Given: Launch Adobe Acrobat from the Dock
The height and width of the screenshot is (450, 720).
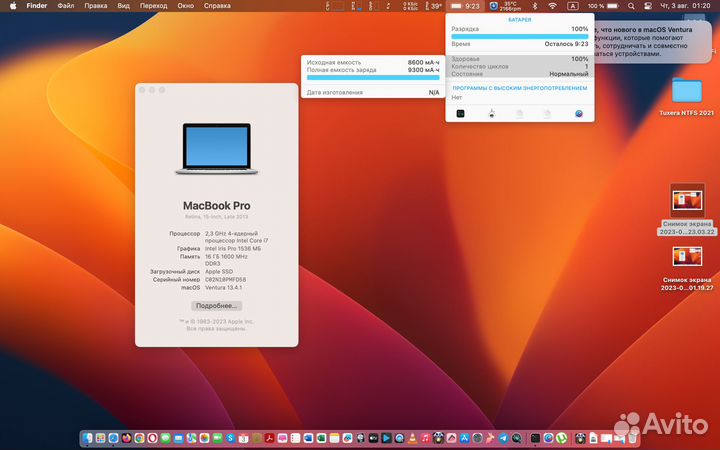Looking at the screenshot, I should 270,438.
